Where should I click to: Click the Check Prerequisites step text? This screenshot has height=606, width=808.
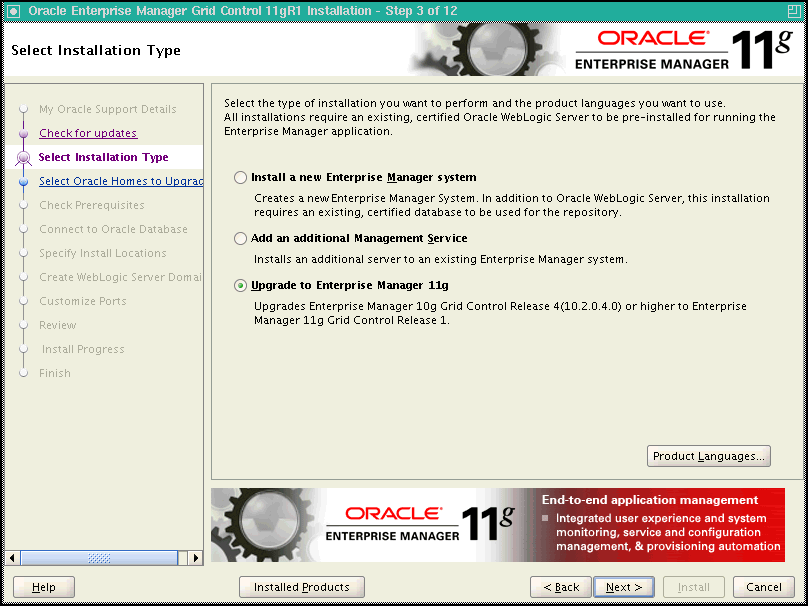[x=92, y=205]
